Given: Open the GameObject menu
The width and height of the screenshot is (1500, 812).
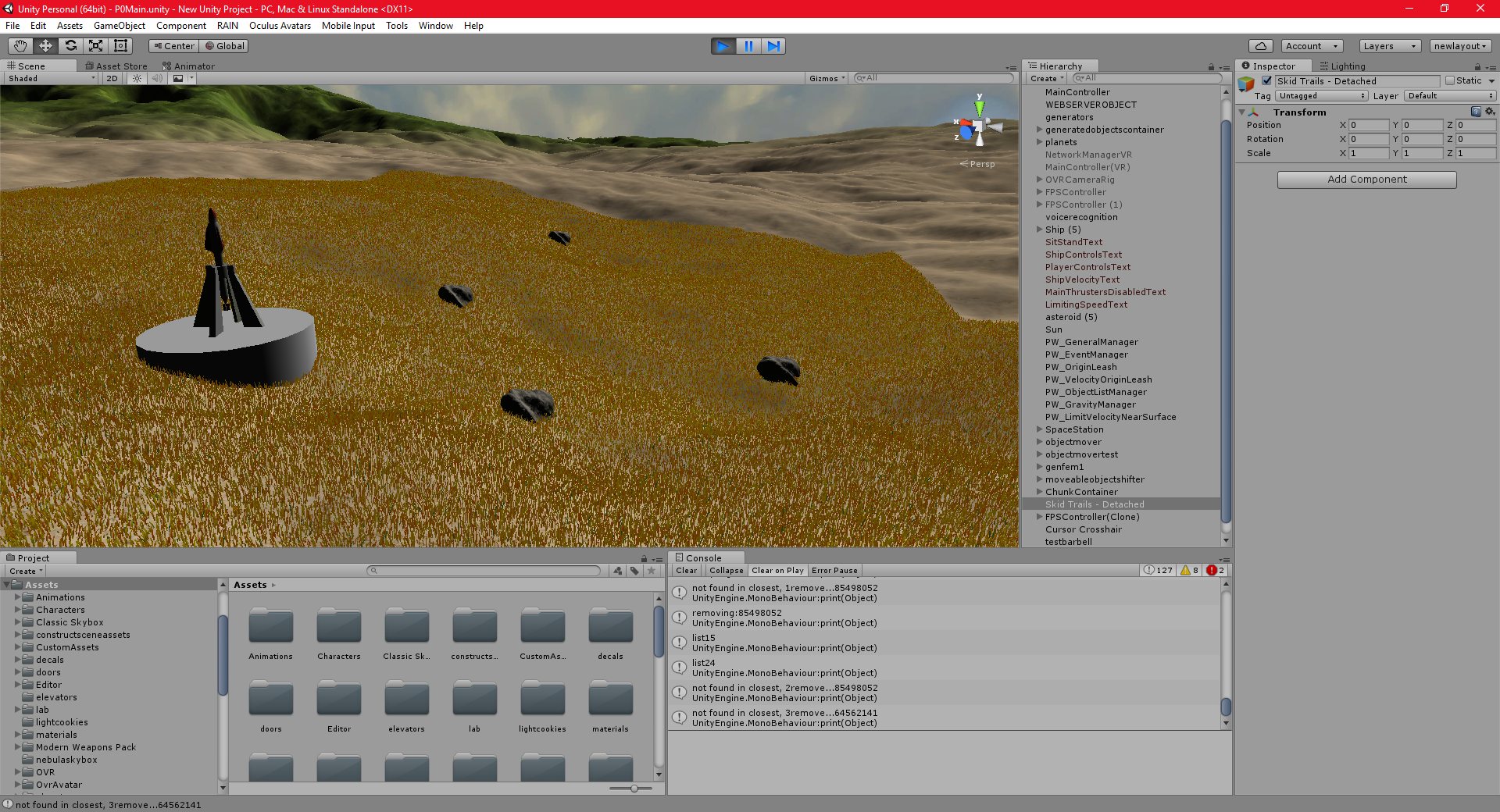Looking at the screenshot, I should [x=119, y=26].
